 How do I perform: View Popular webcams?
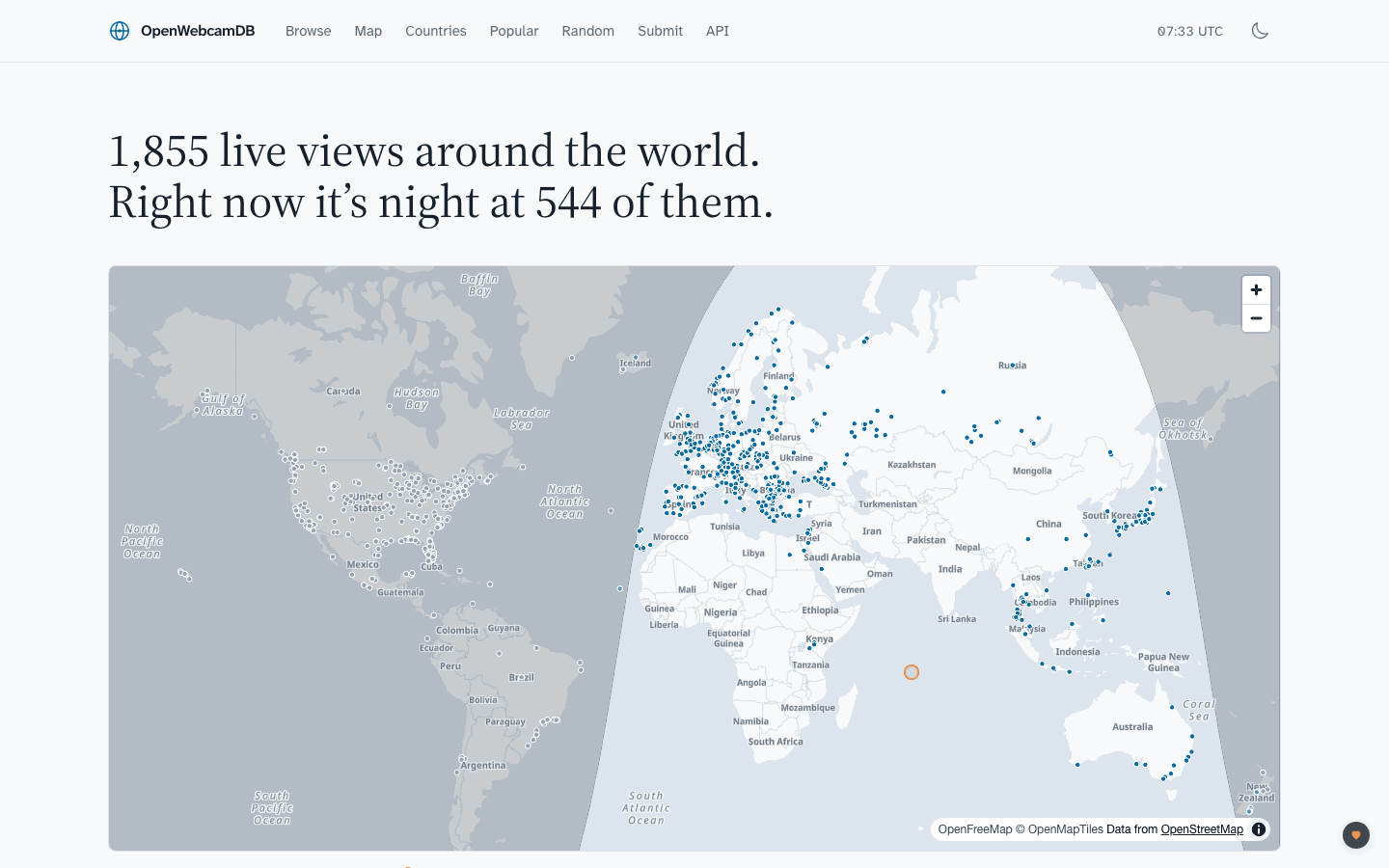tap(514, 31)
